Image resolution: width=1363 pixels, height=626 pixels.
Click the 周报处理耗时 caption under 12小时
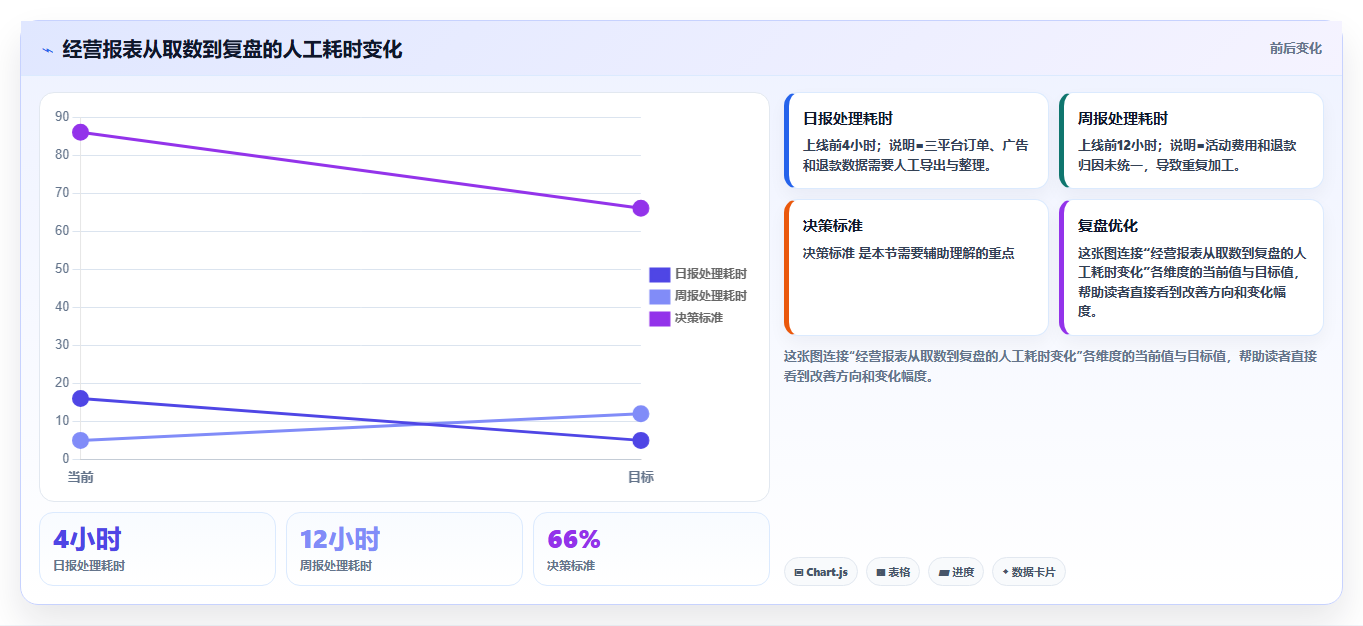coord(336,566)
